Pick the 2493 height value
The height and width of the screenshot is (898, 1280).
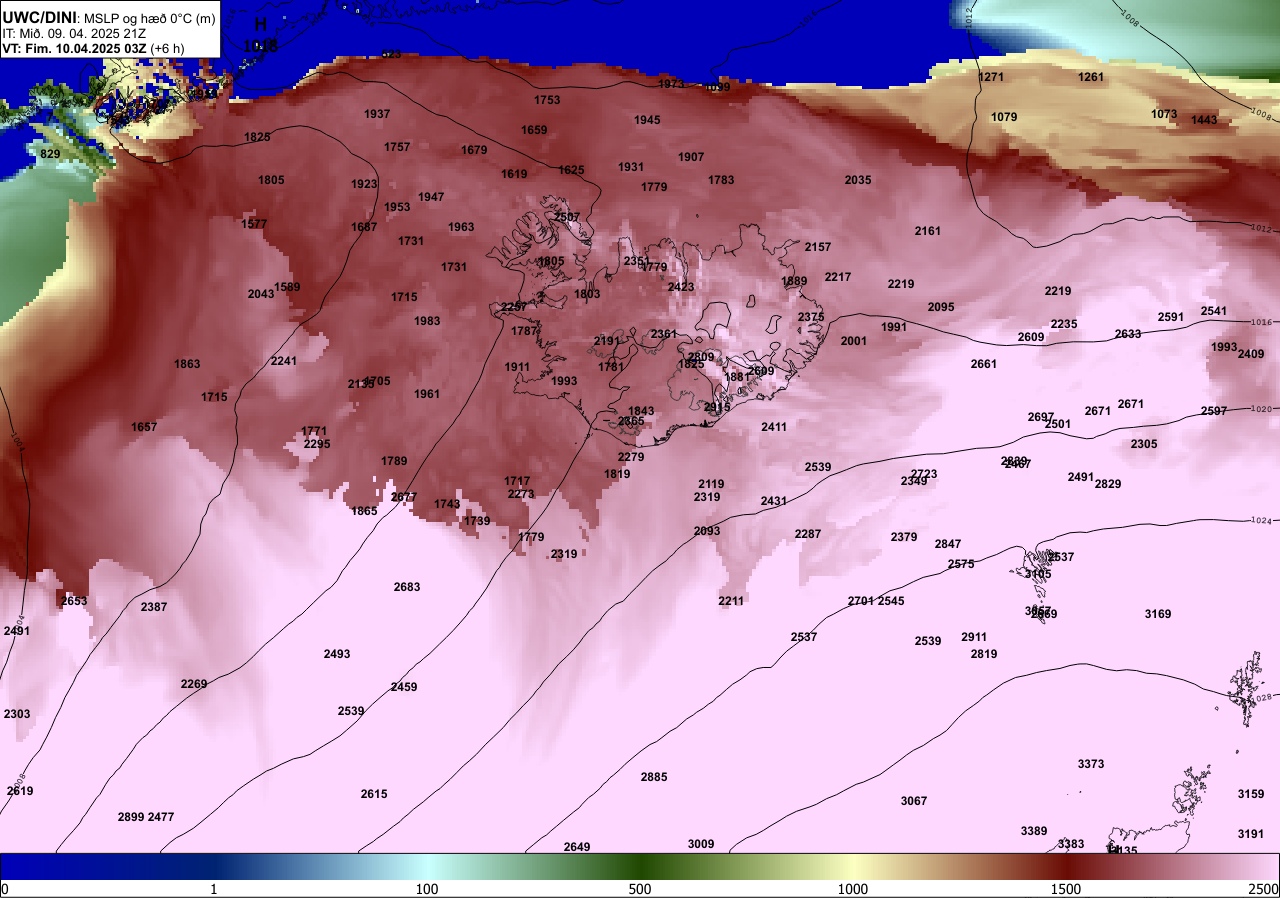[337, 654]
